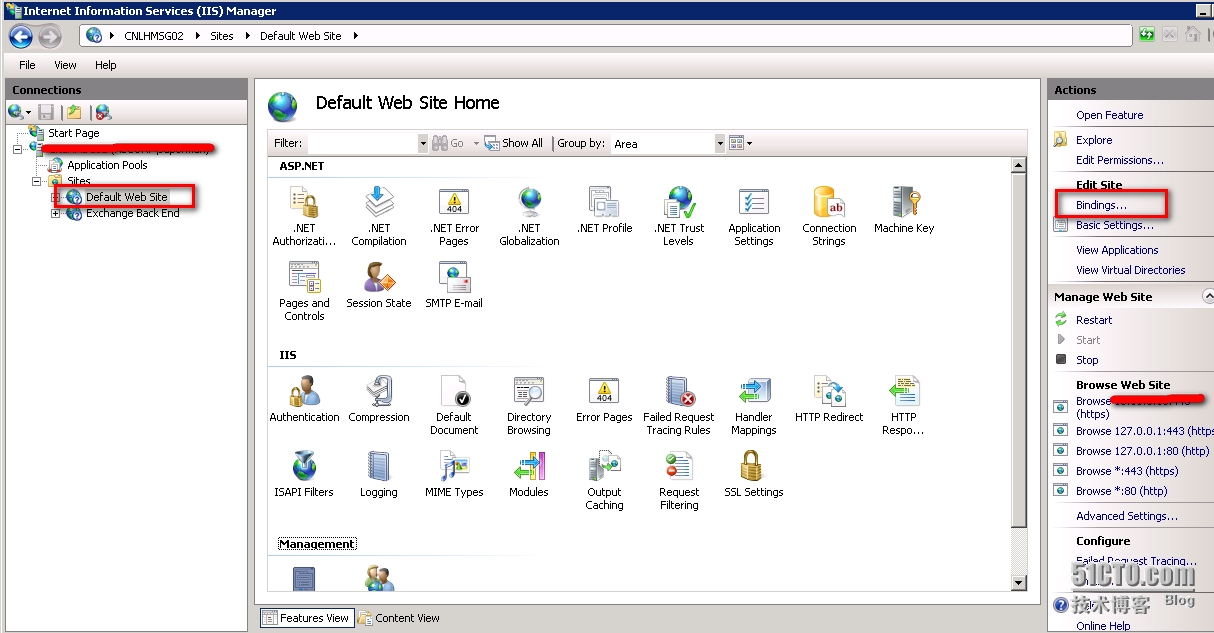Open .NET Profile feature
Viewport: 1214px width, 633px height.
pyautogui.click(x=604, y=210)
